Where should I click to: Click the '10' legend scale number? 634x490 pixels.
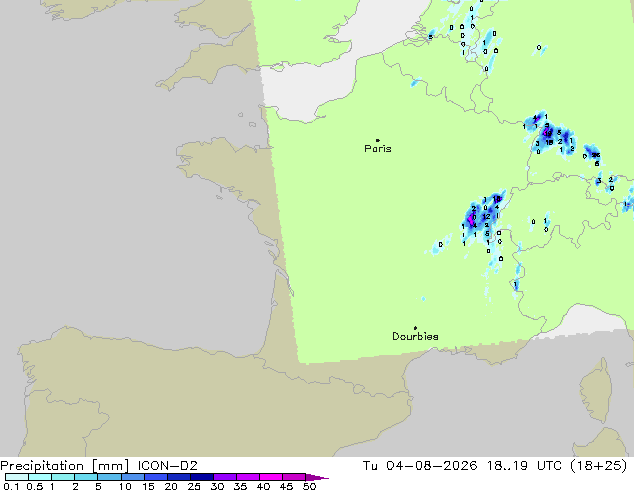(x=125, y=486)
